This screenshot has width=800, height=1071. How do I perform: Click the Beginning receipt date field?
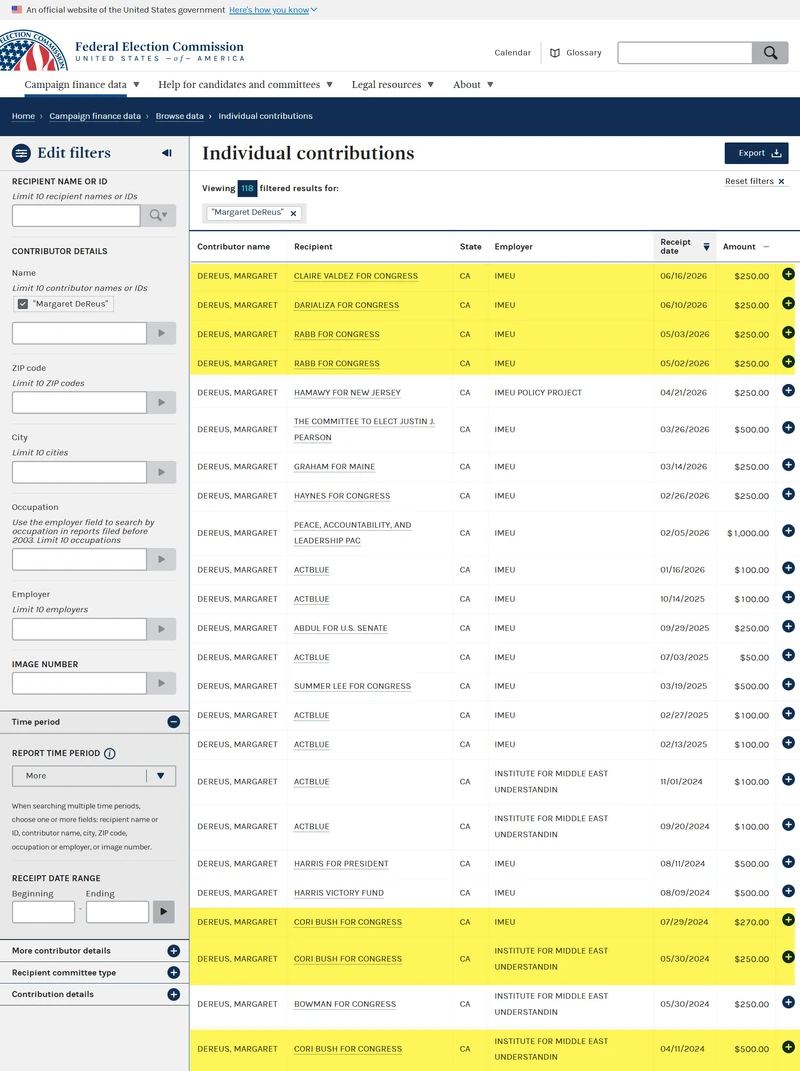click(43, 912)
